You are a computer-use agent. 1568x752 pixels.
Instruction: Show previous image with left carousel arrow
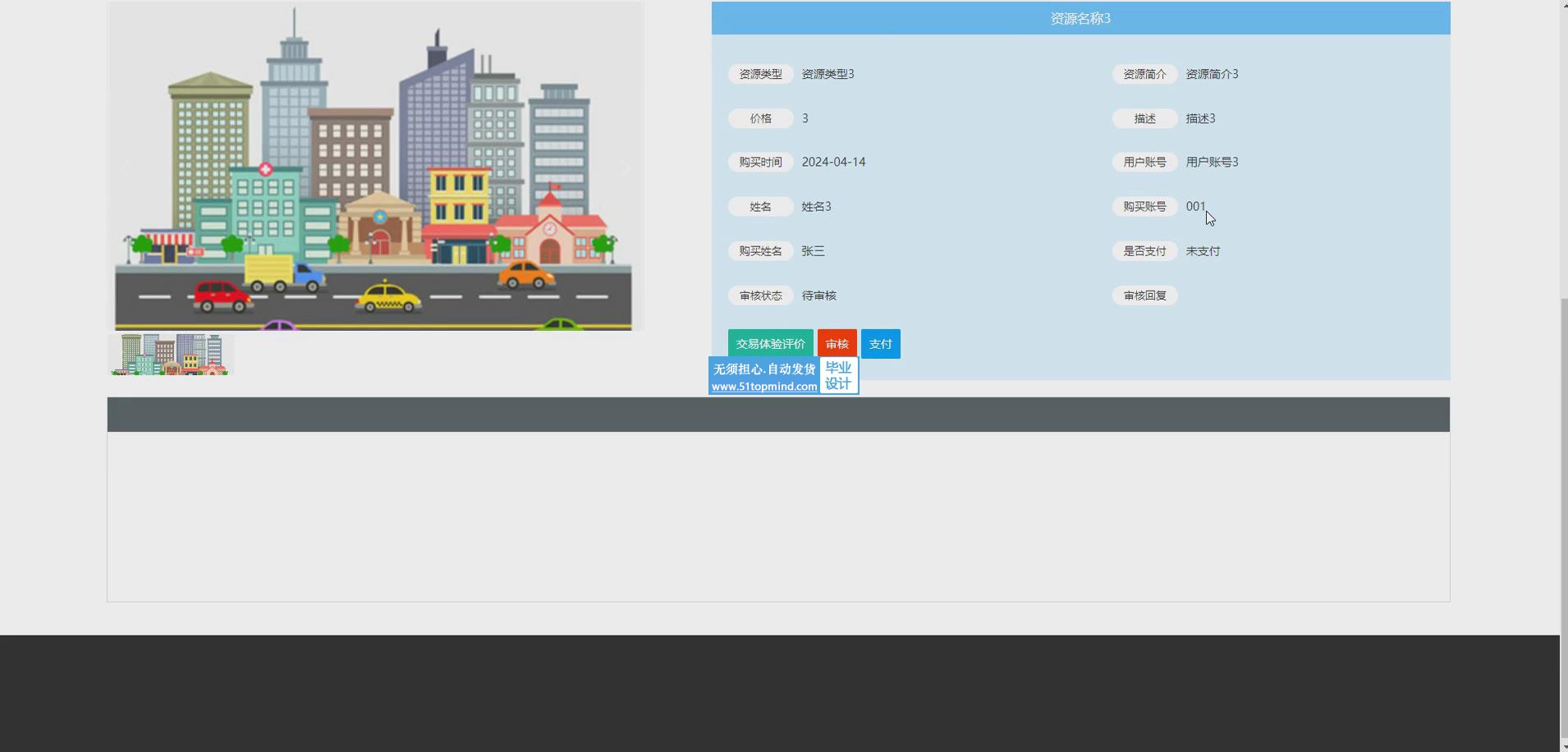click(x=126, y=169)
